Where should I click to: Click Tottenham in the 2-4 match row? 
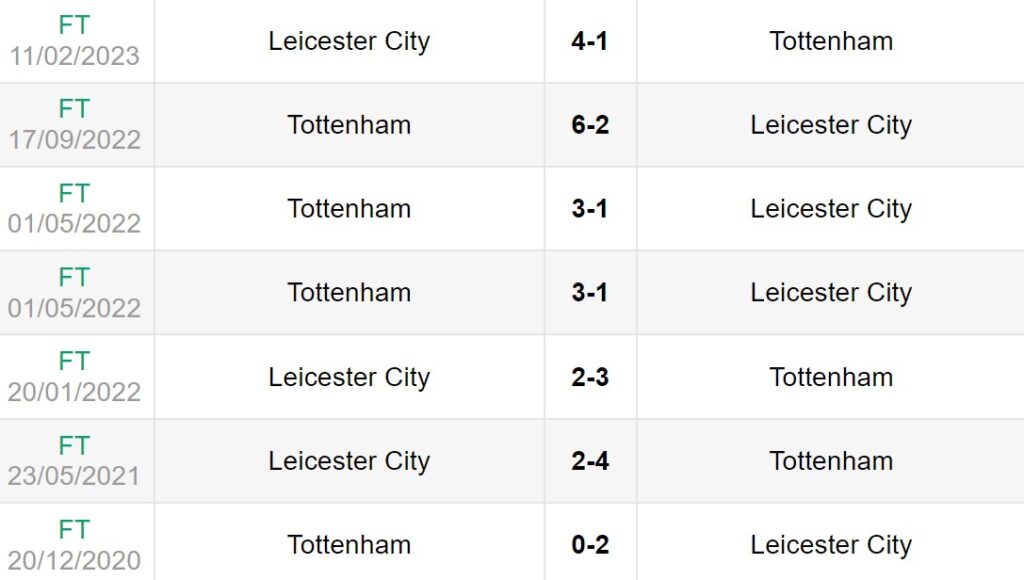[831, 461]
